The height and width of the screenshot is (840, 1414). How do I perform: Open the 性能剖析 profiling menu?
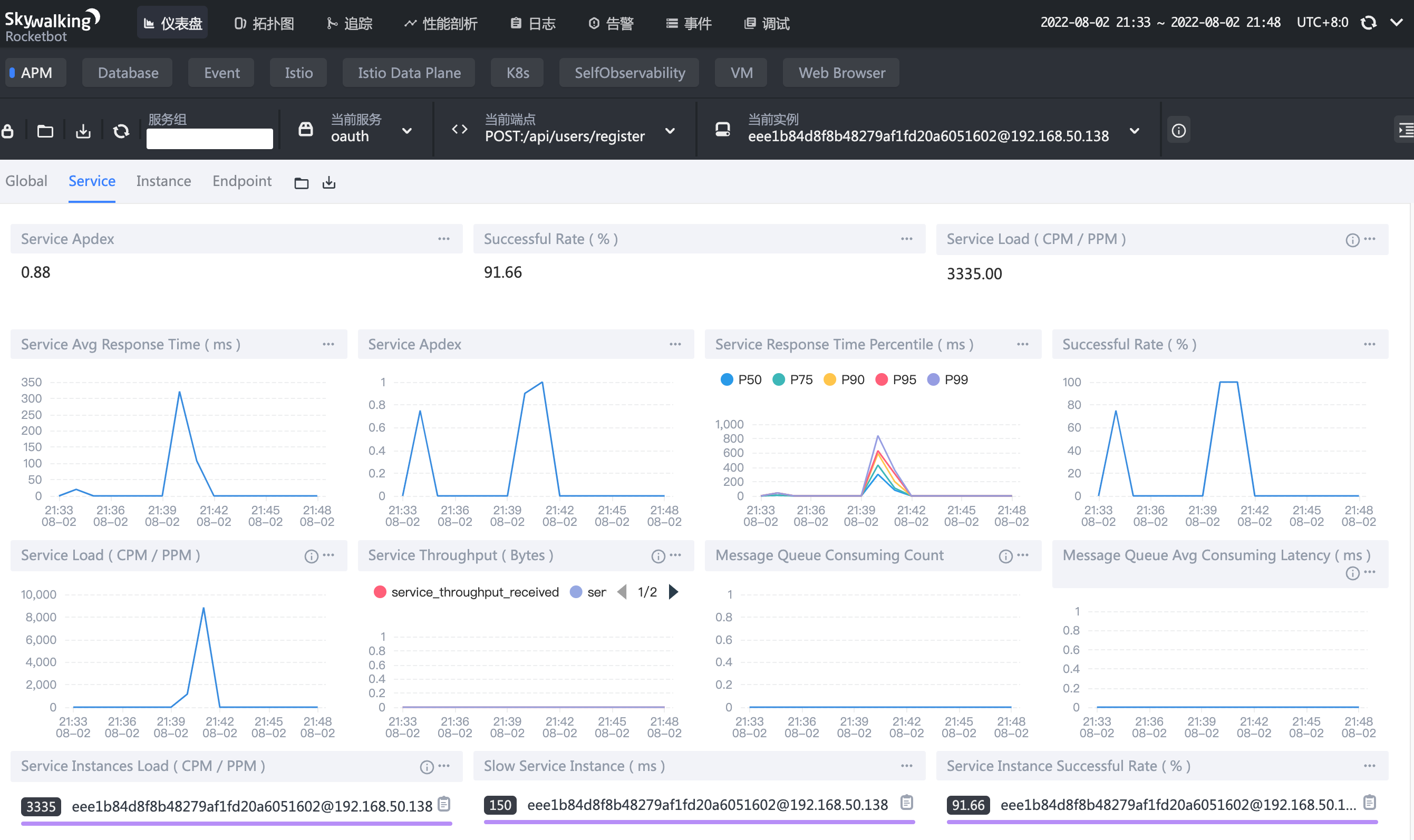click(x=441, y=23)
